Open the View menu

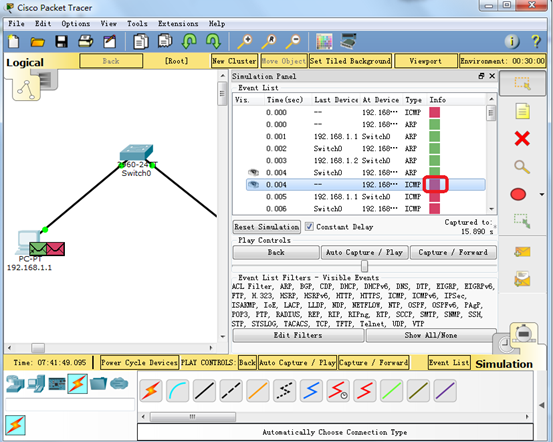tap(109, 24)
